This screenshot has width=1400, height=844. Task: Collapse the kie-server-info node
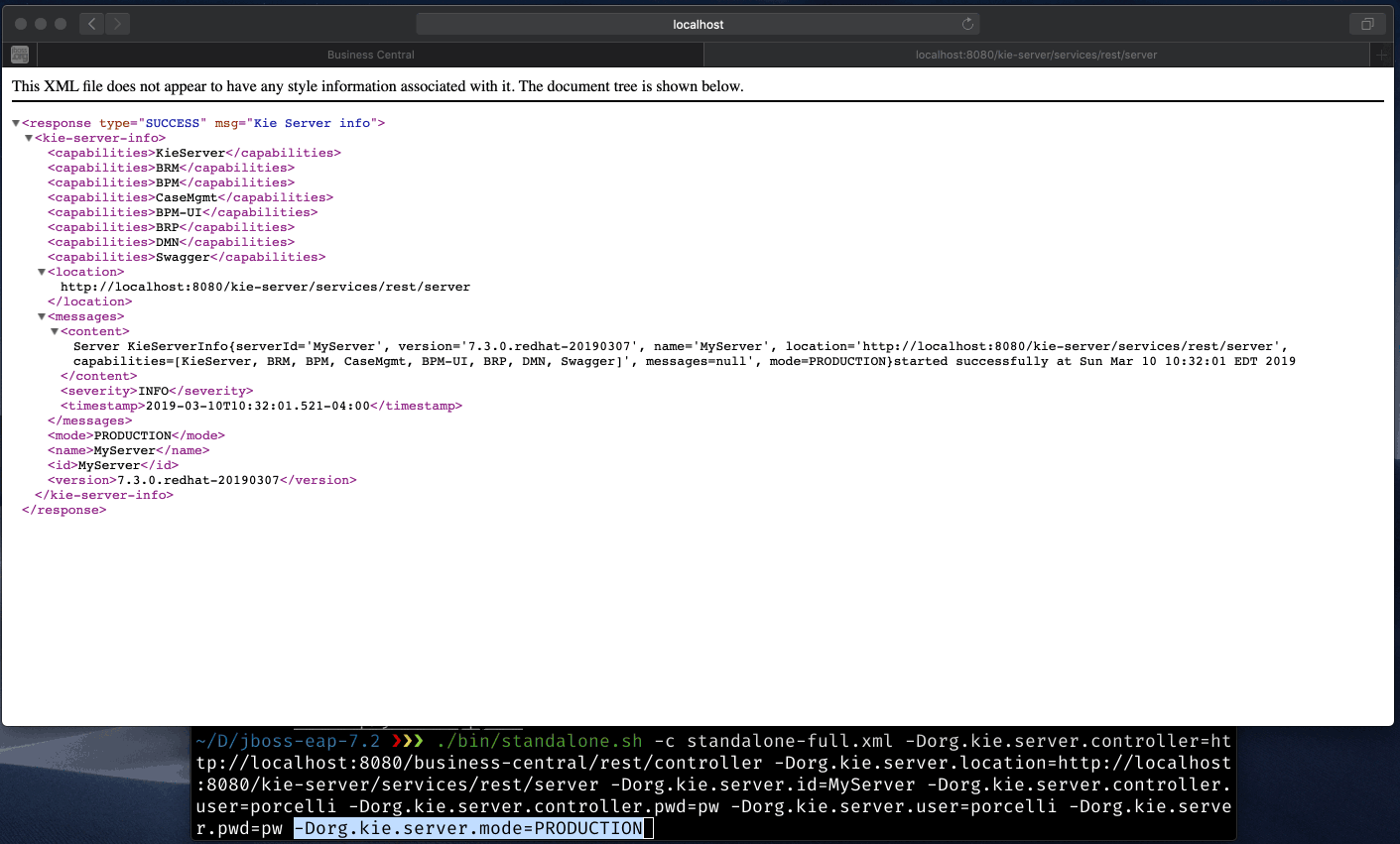tap(29, 138)
